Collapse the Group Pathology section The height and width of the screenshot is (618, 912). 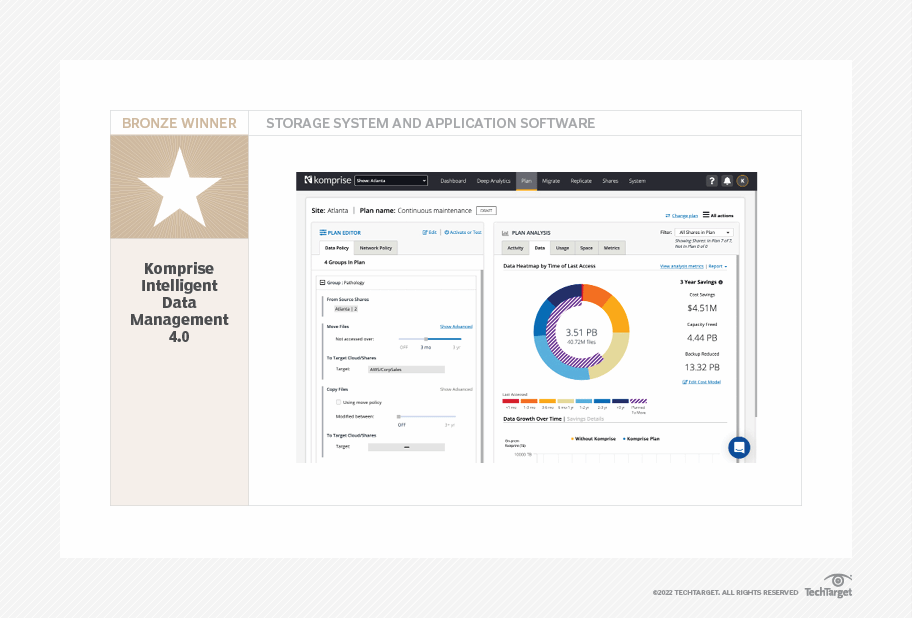coord(322,283)
